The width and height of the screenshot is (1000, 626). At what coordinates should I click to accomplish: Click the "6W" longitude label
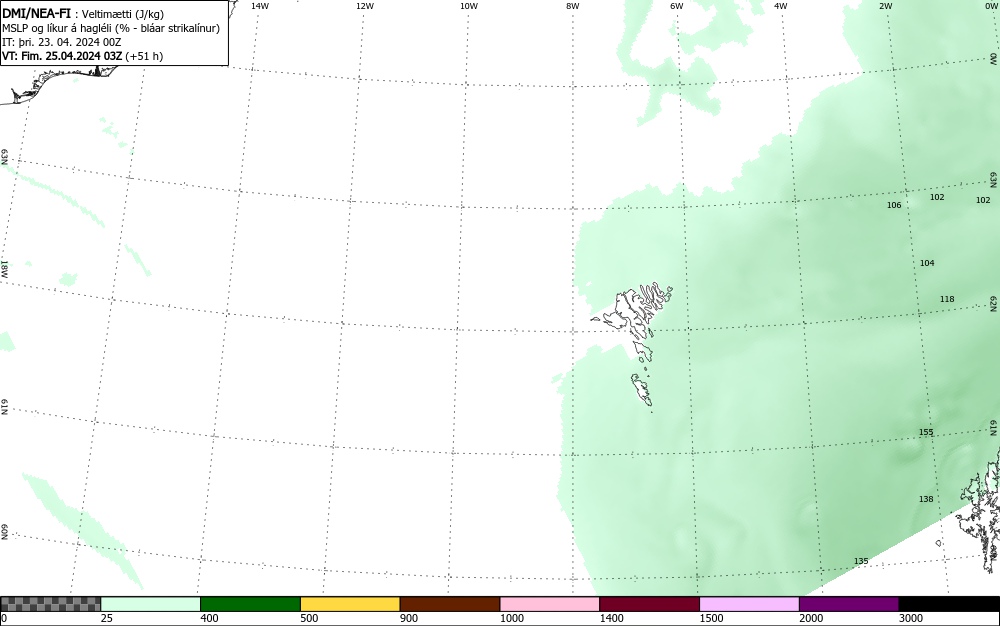click(677, 6)
